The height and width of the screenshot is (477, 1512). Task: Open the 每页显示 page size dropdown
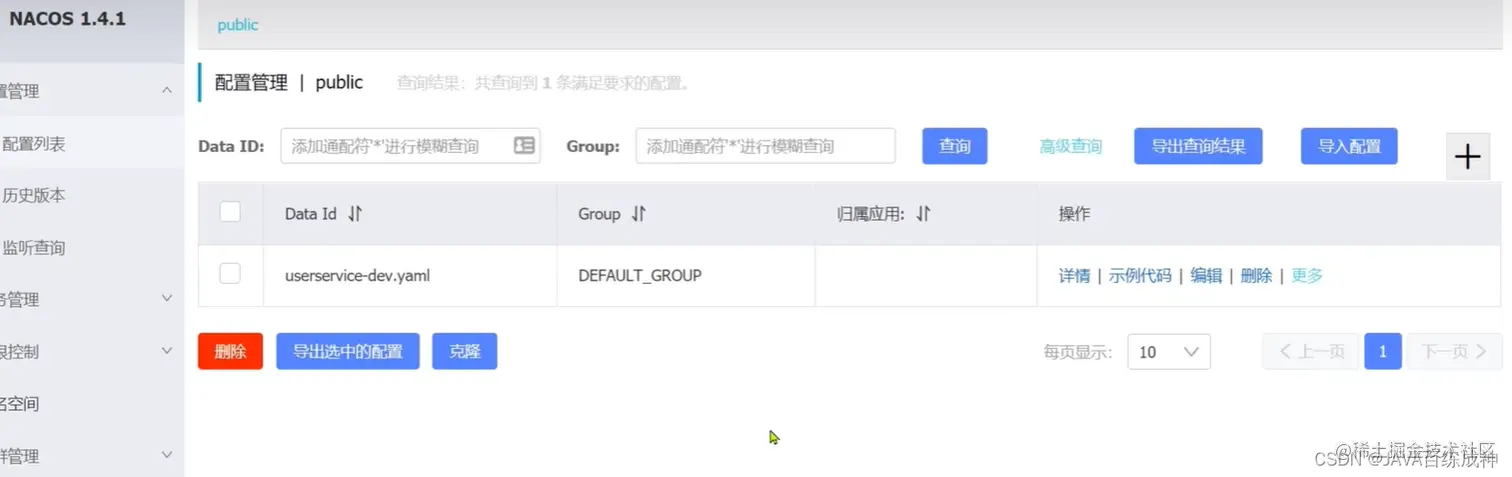click(x=1169, y=352)
